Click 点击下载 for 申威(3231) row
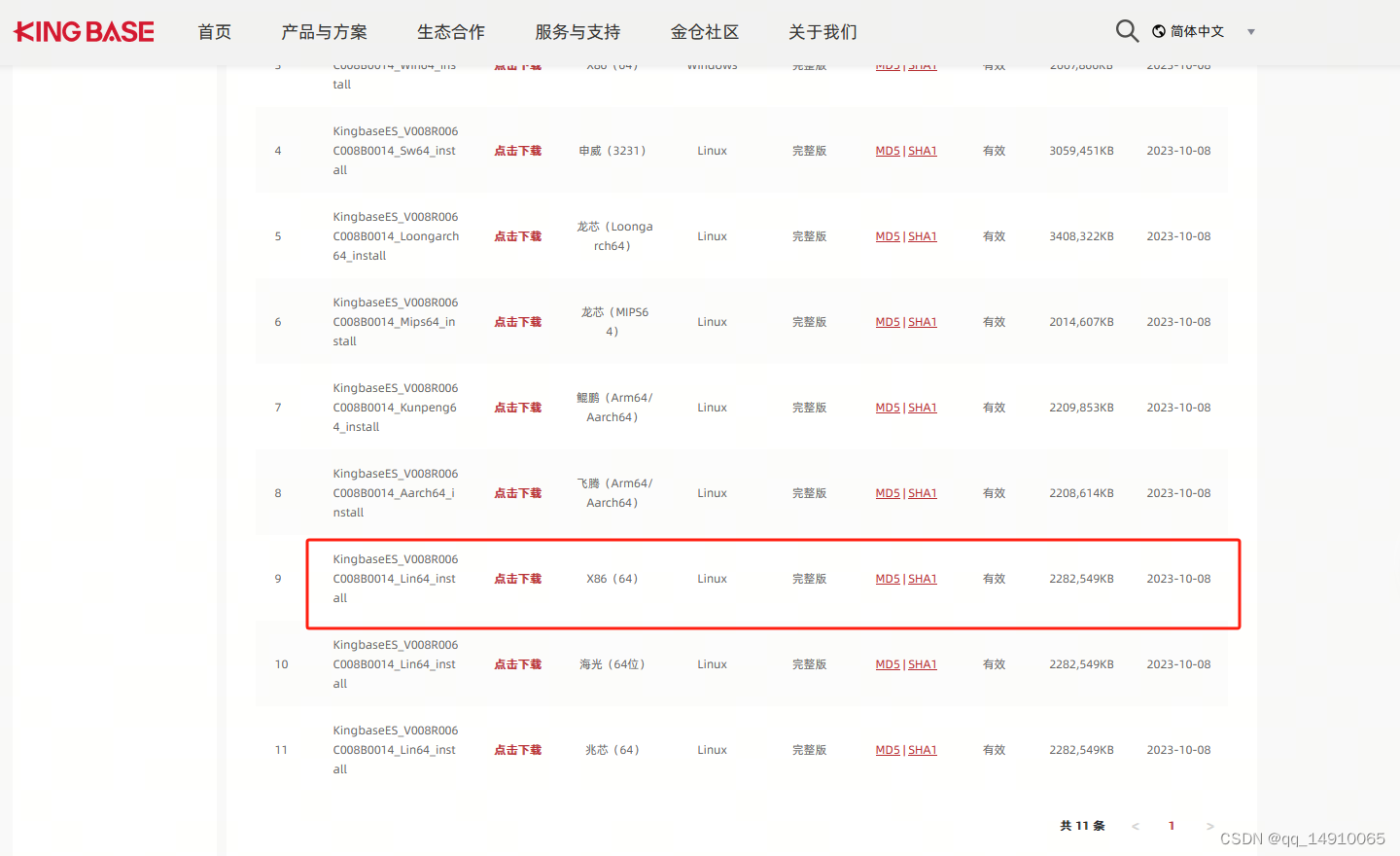 (518, 151)
